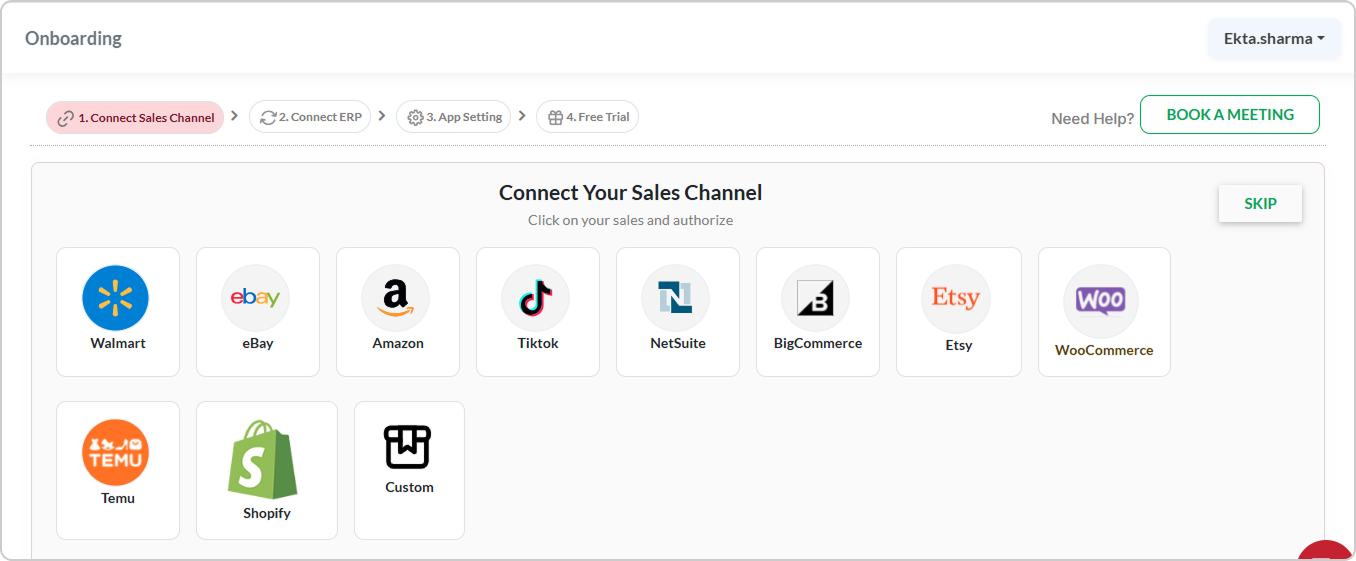The width and height of the screenshot is (1356, 561).
Task: Open the Ekta.sharma user dropdown
Action: 1274,39
